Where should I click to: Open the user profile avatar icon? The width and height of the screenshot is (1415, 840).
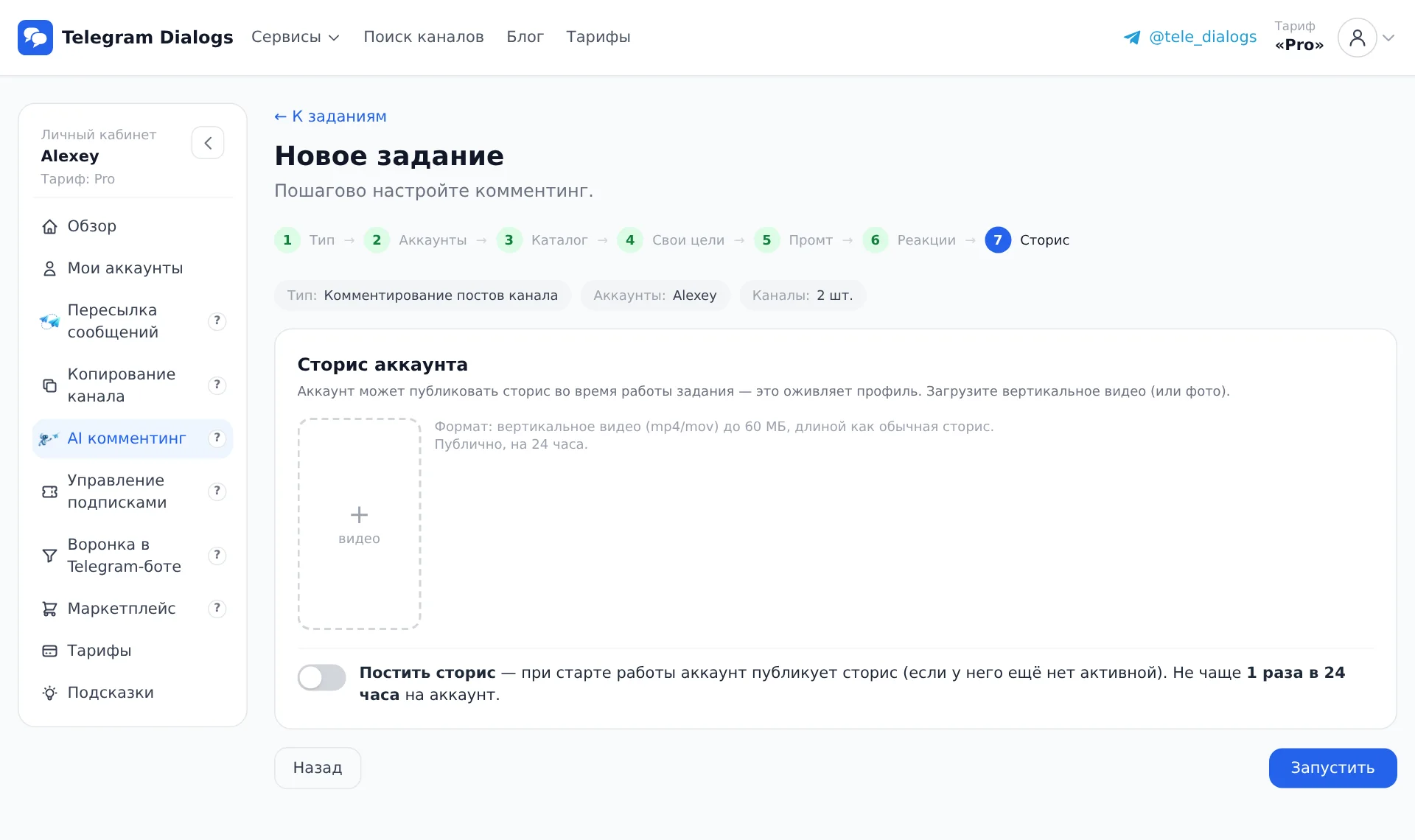[x=1358, y=38]
